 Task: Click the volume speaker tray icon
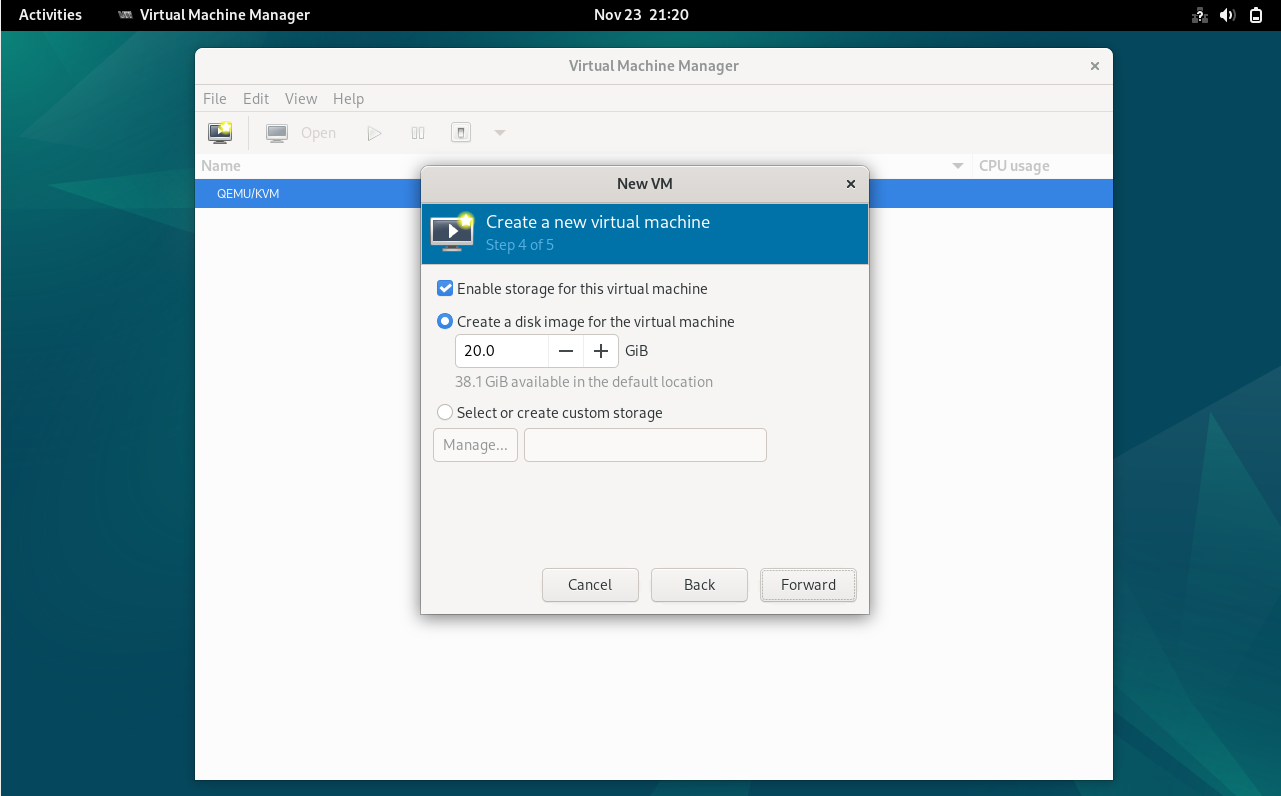[x=1228, y=15]
